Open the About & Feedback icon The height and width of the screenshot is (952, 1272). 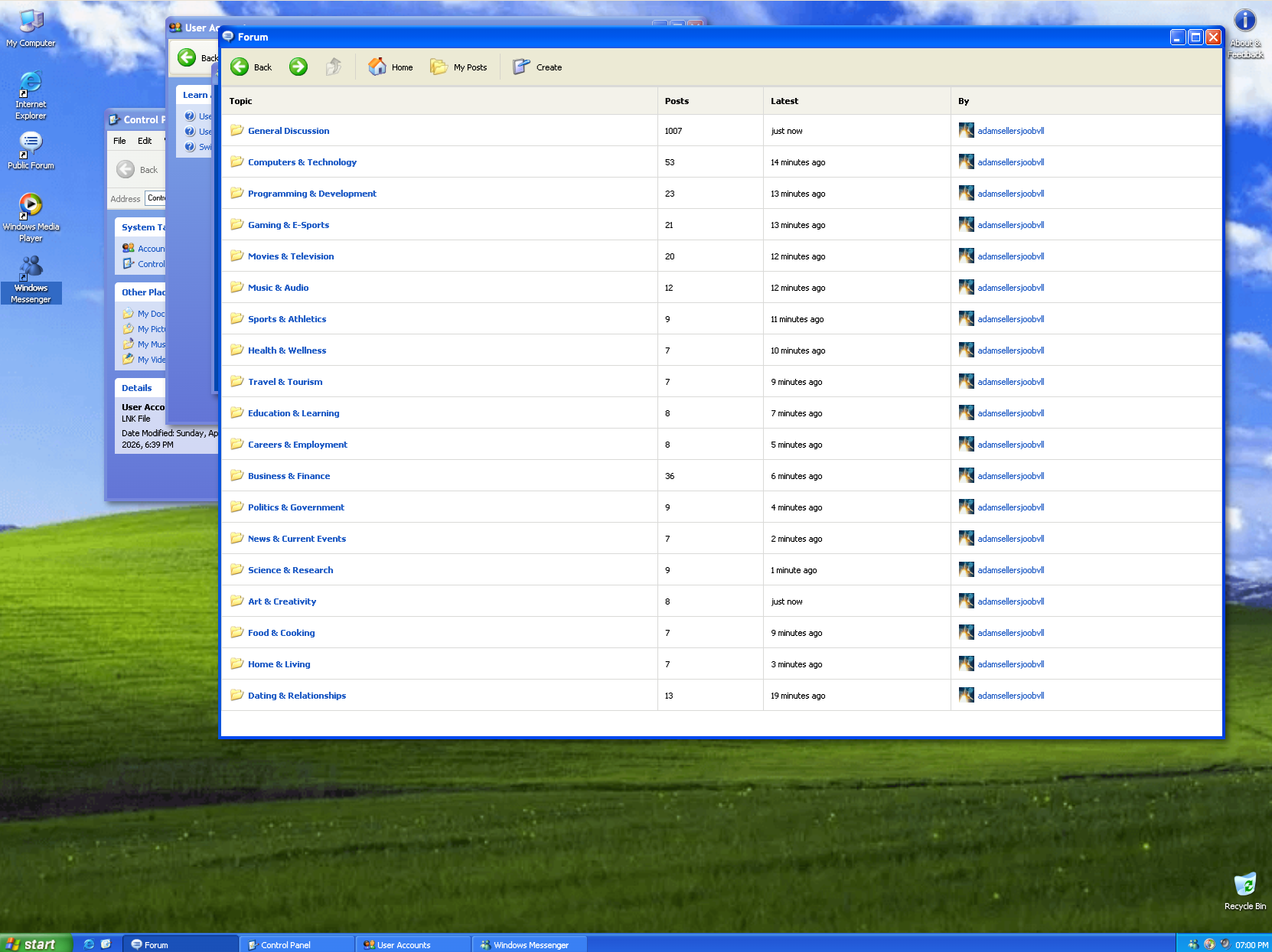1244,32
